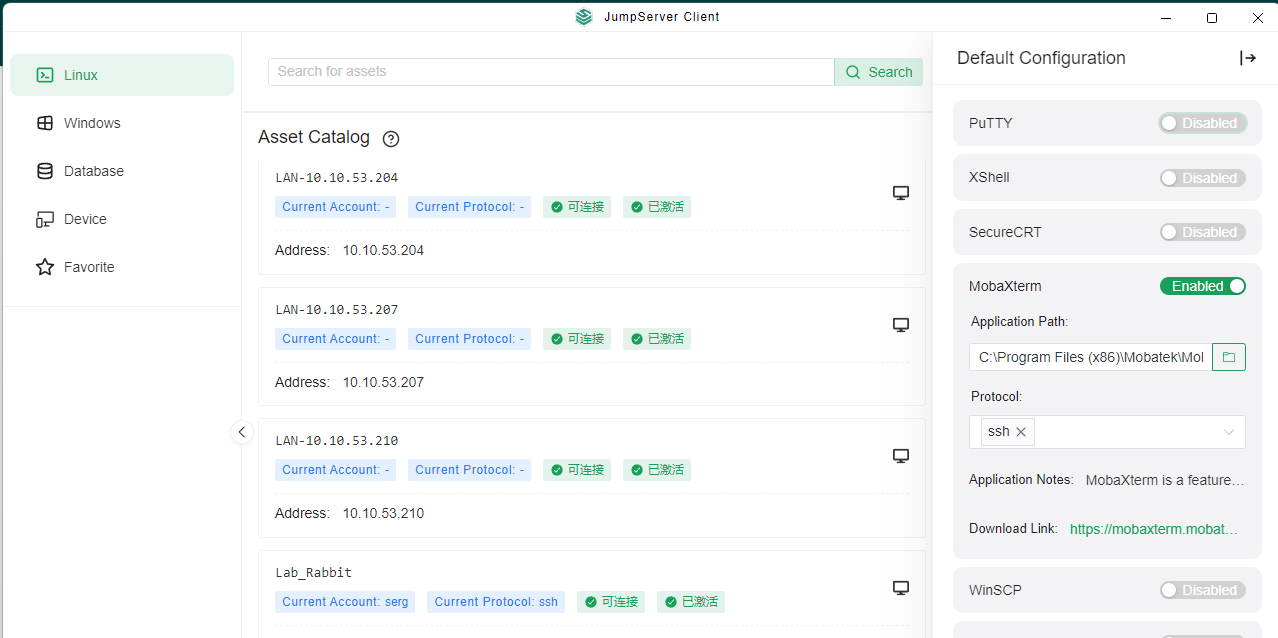Click Current Protocol tag of LAN-10.10.53.204
This screenshot has width=1278, height=638.
470,207
